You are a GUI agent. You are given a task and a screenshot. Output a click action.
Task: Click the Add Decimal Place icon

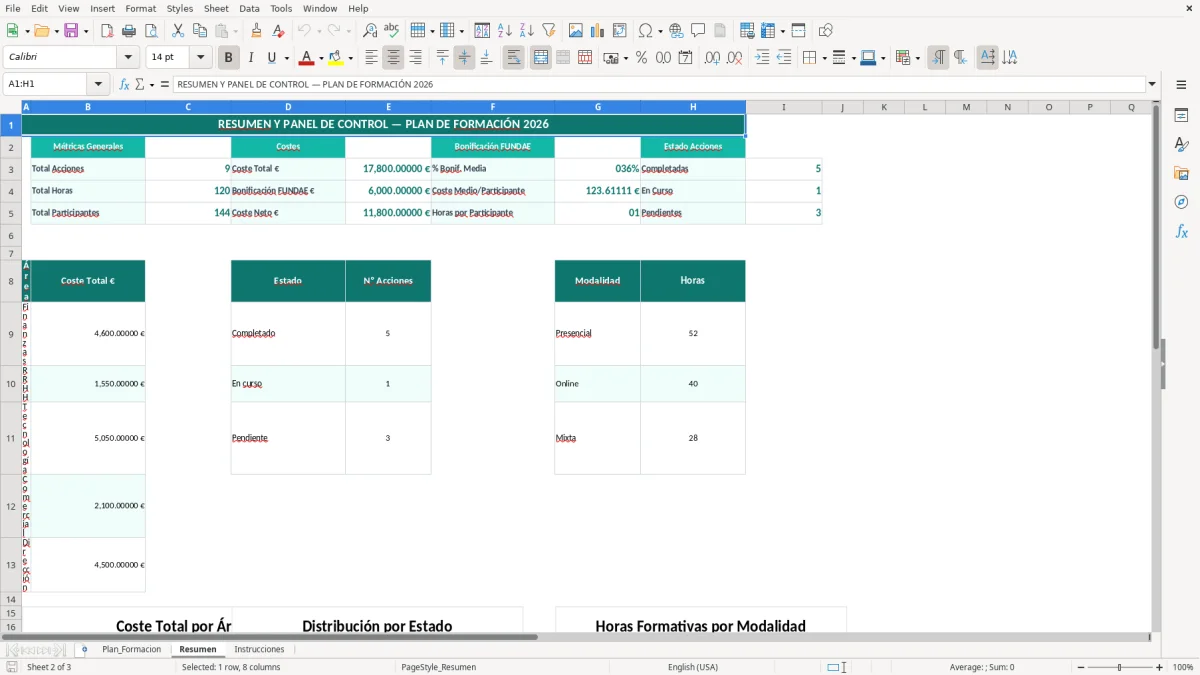712,58
